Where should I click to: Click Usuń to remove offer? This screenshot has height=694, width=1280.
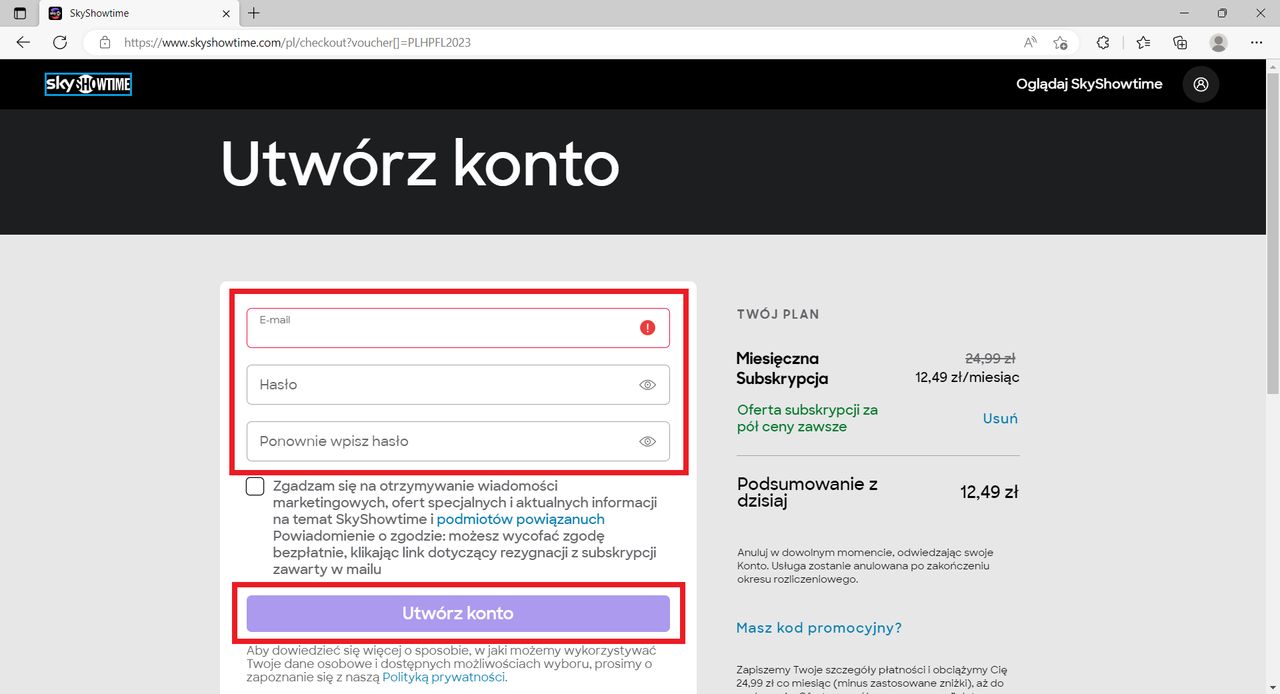[x=1000, y=418]
